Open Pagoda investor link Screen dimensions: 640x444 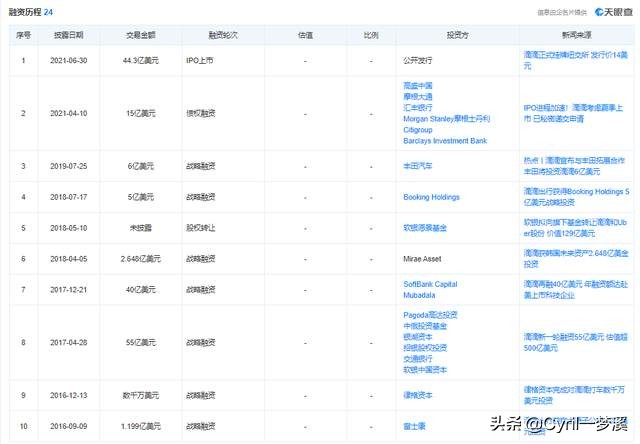click(430, 315)
